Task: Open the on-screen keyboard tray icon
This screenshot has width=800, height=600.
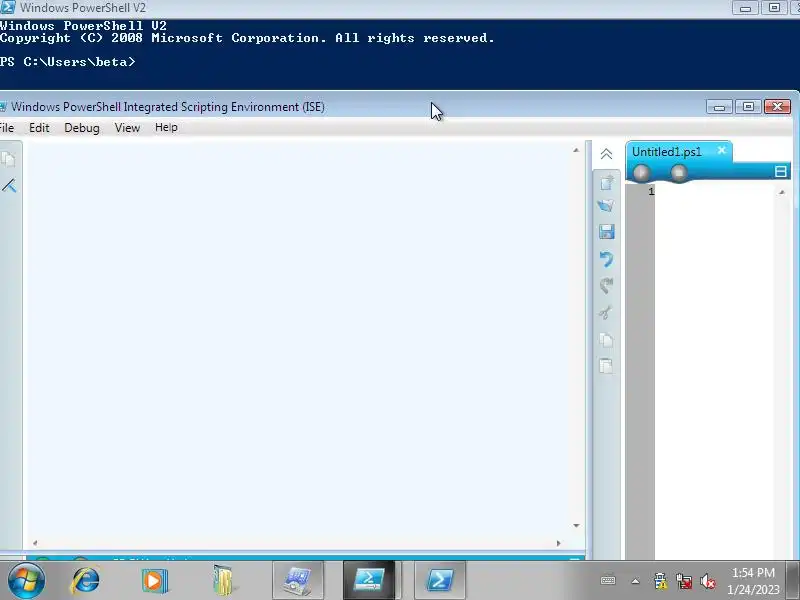Action: pos(608,580)
